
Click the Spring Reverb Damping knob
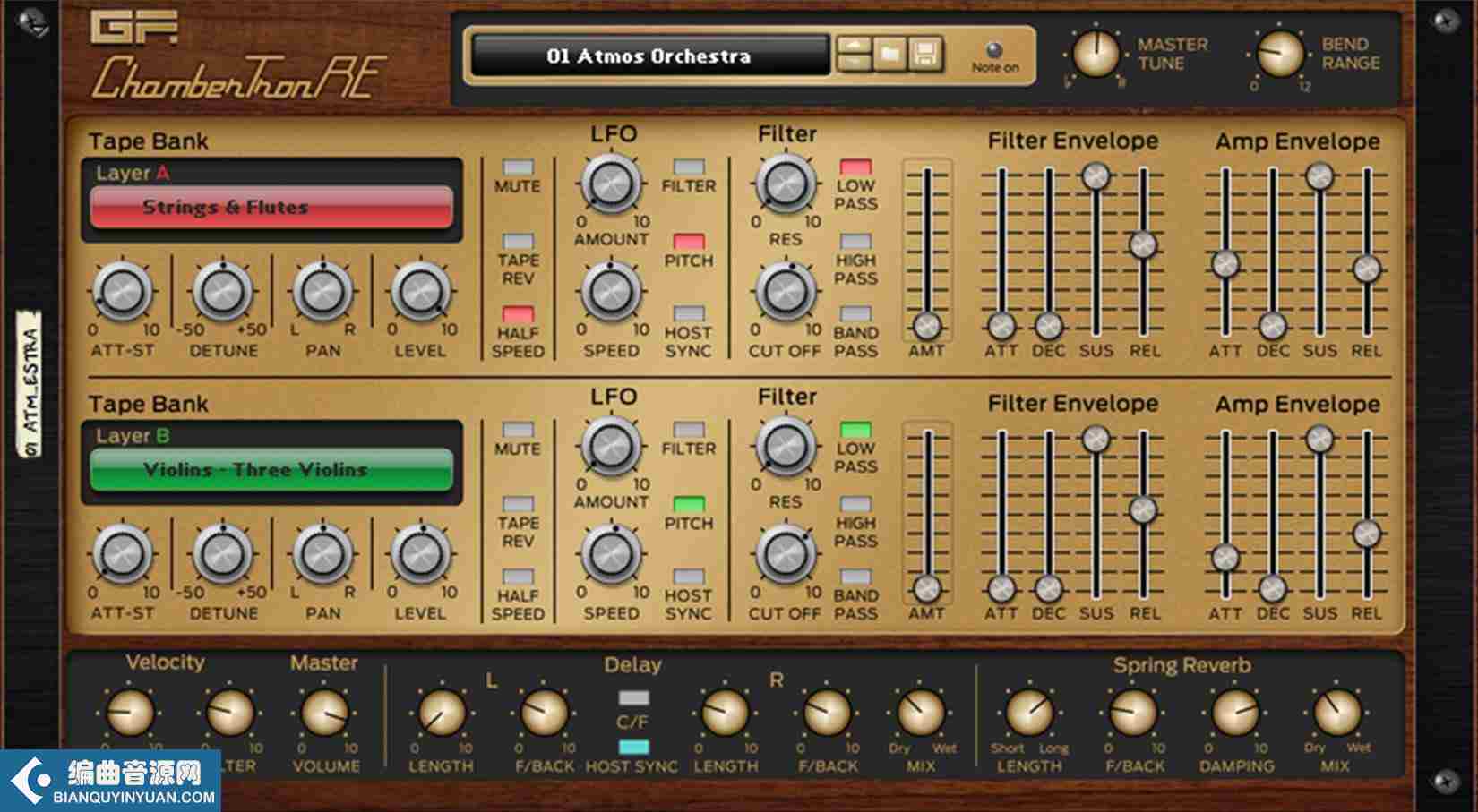coord(1237,714)
